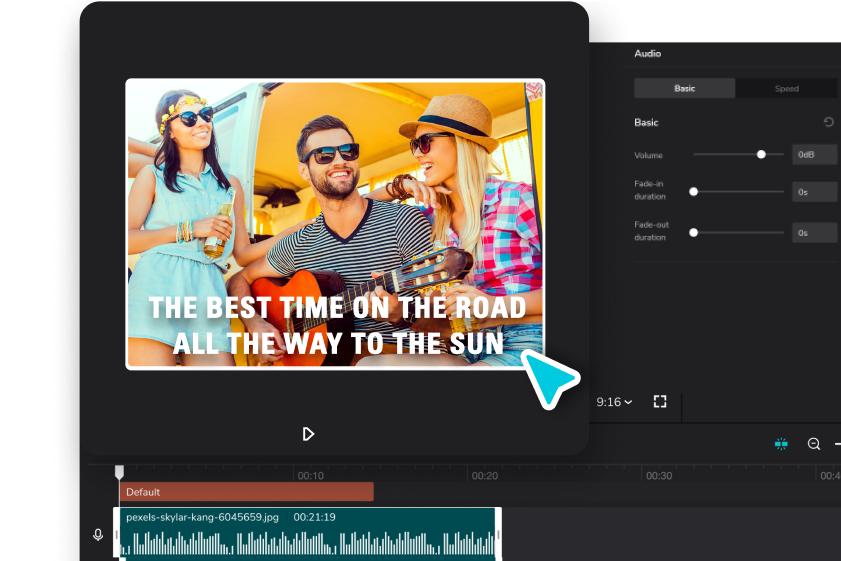841x561 pixels.
Task: Click the fullscreen preview icon
Action: 660,401
